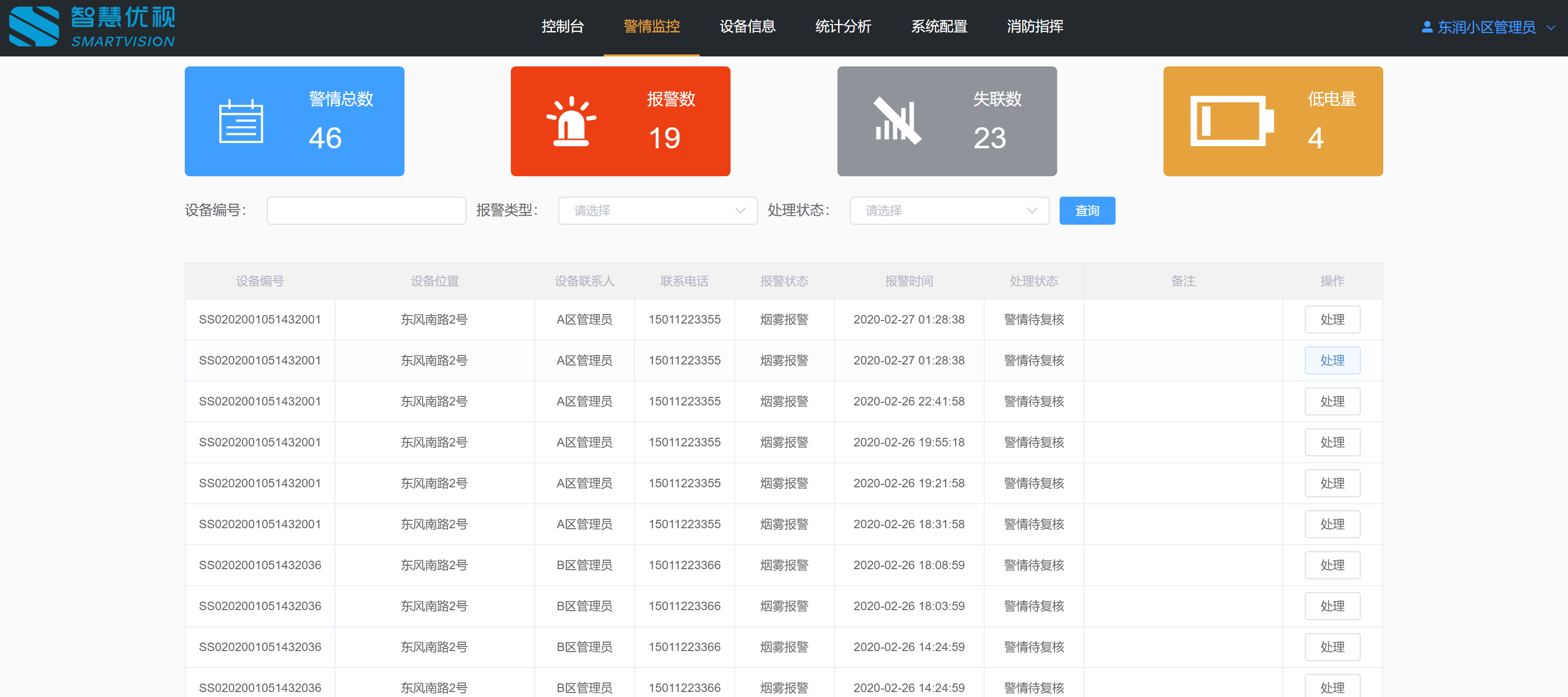Click 处理 for alarm at 2020-02-26 19:21:58
The image size is (1568, 697).
(x=1332, y=483)
